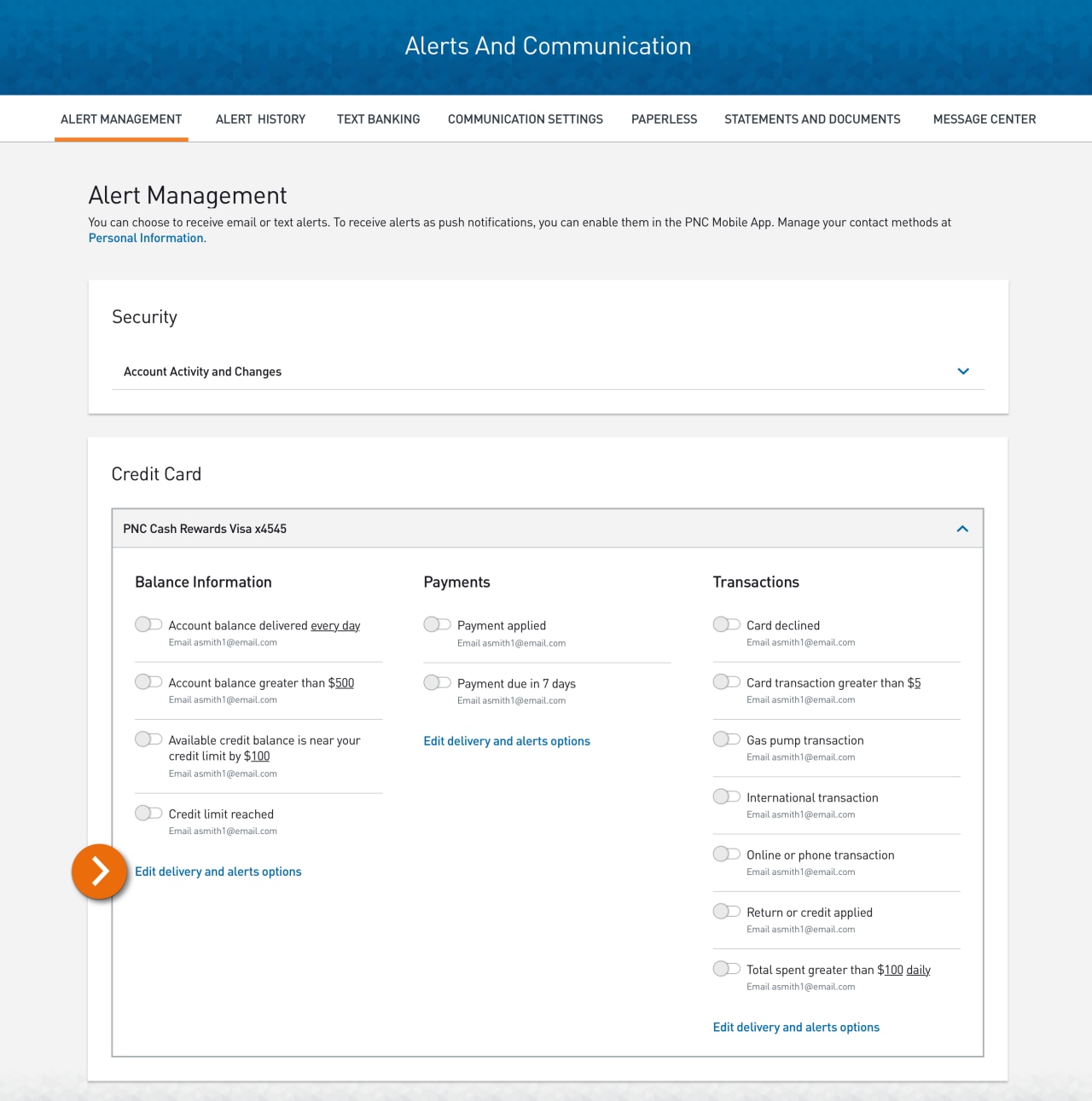
Task: Enable the Card declined alert
Action: pyautogui.click(x=726, y=623)
